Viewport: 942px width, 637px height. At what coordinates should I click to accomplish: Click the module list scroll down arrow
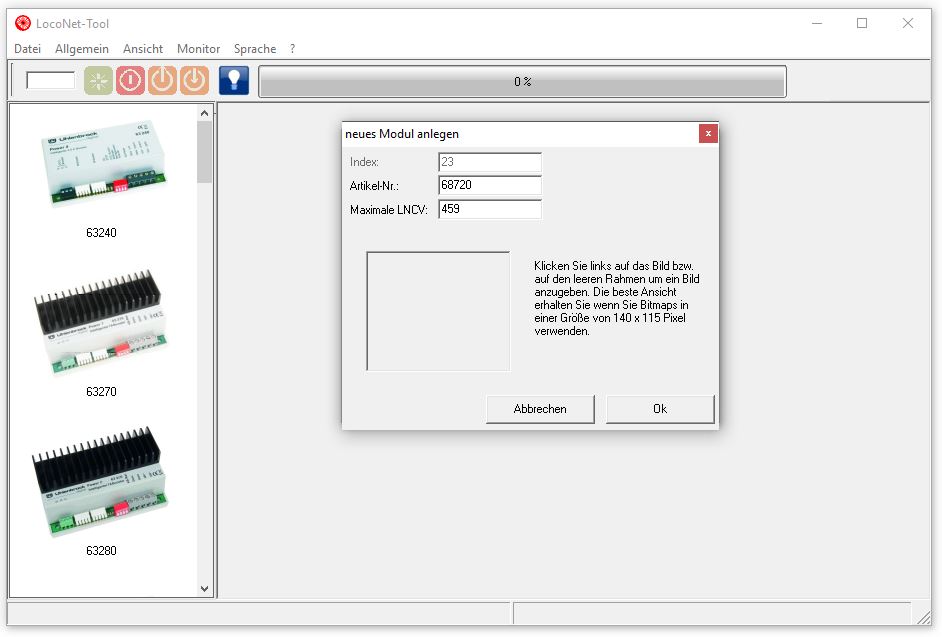pos(204,589)
